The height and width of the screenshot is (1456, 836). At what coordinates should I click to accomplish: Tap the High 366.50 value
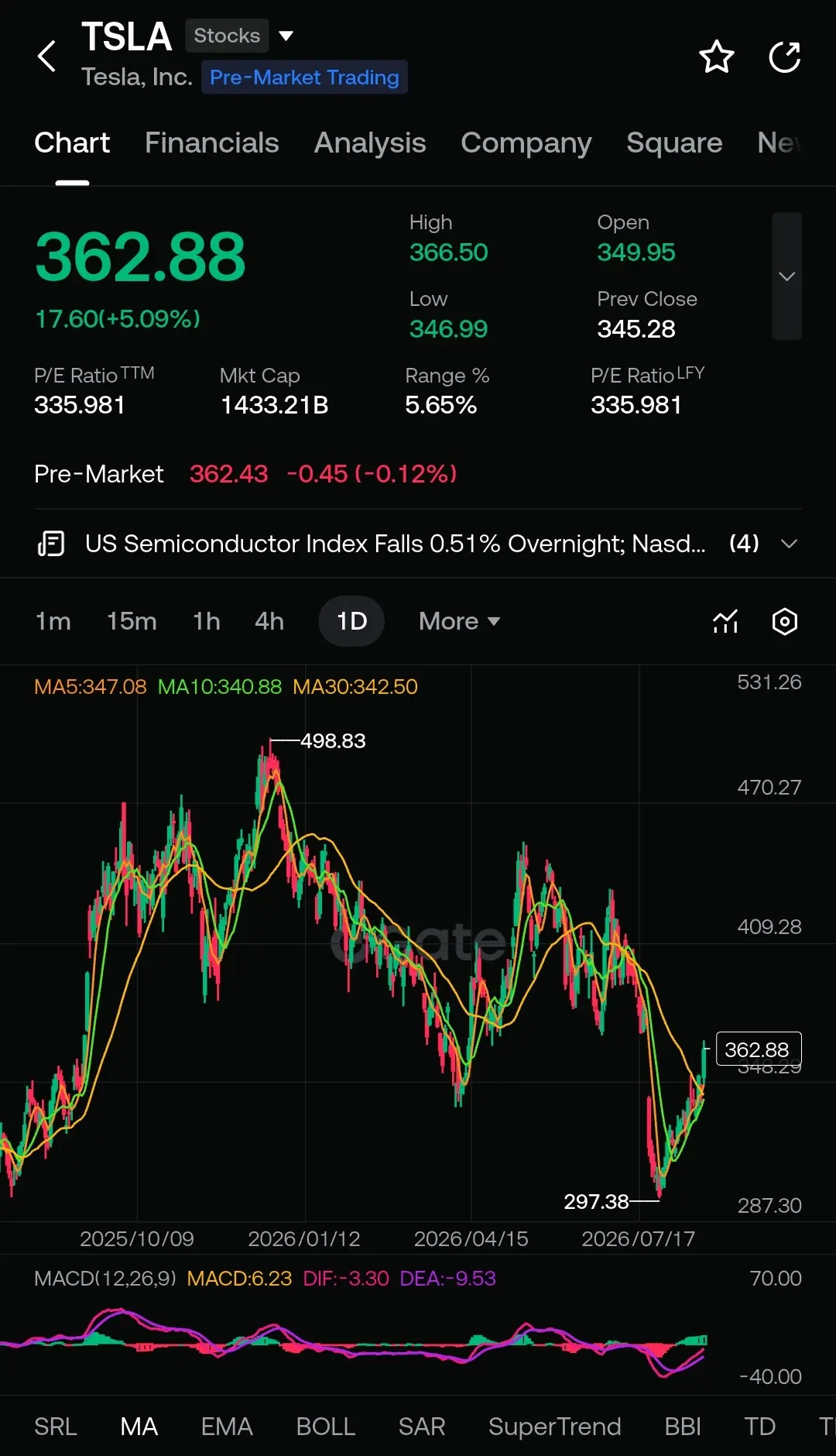pos(449,252)
